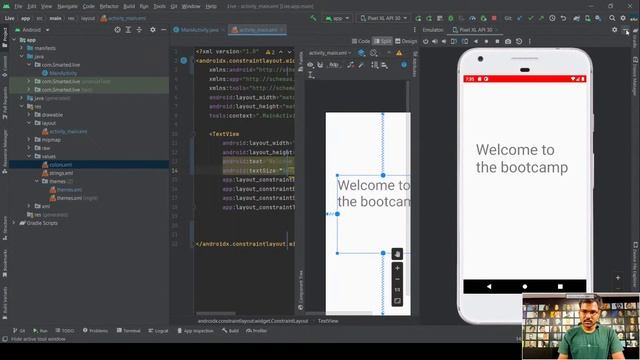
Task: Open the File menu
Action: [x=18, y=7]
